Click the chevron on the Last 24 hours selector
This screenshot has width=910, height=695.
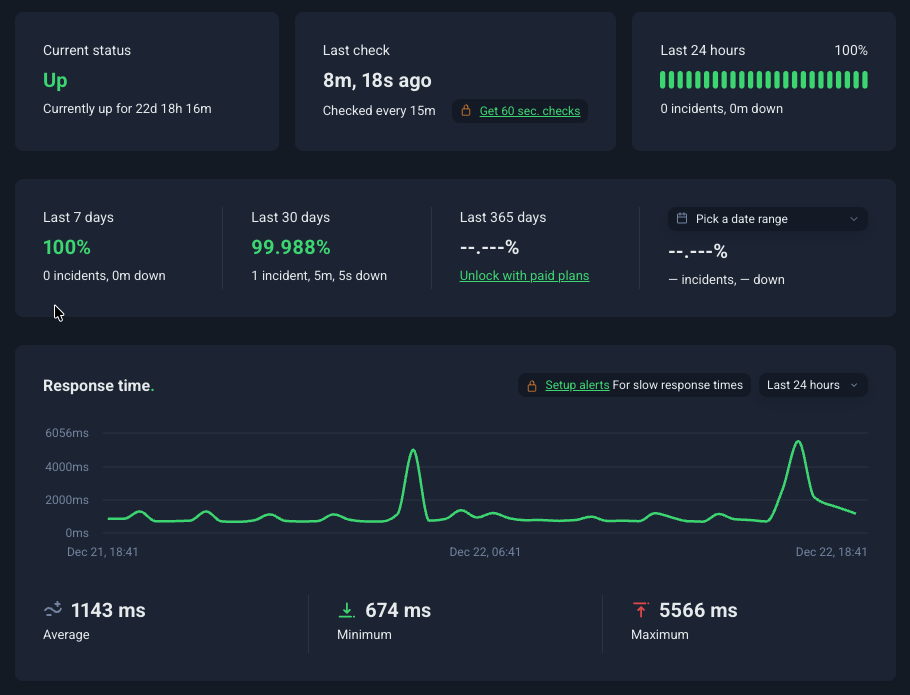855,385
